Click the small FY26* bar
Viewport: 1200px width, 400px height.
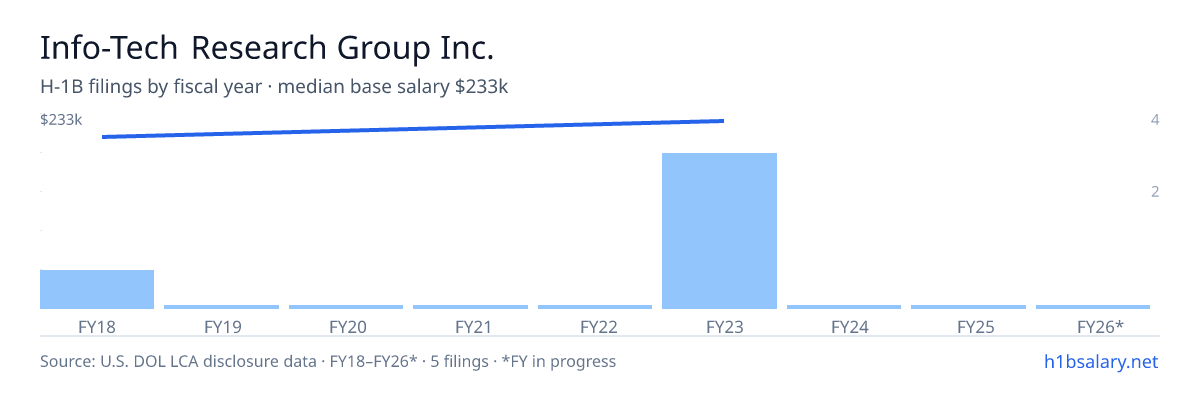coord(1093,307)
